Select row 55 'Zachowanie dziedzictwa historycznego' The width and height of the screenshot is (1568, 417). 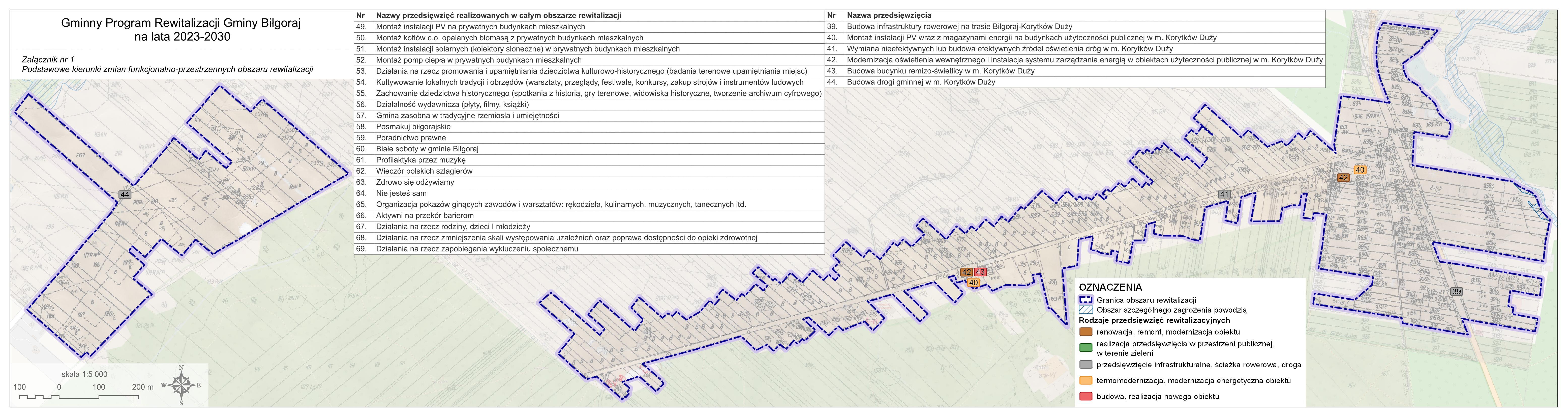[x=589, y=93]
